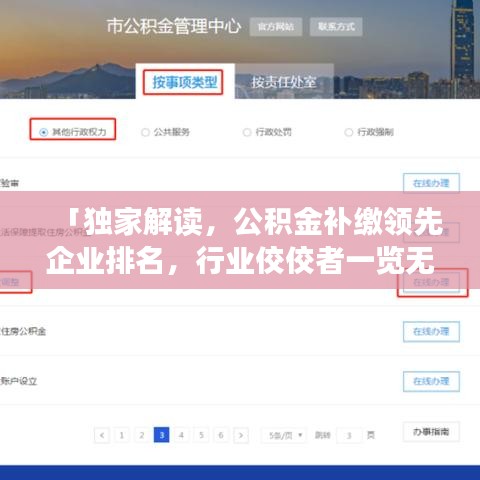Go to next page arrow
This screenshot has height=480, width=480.
tap(241, 435)
